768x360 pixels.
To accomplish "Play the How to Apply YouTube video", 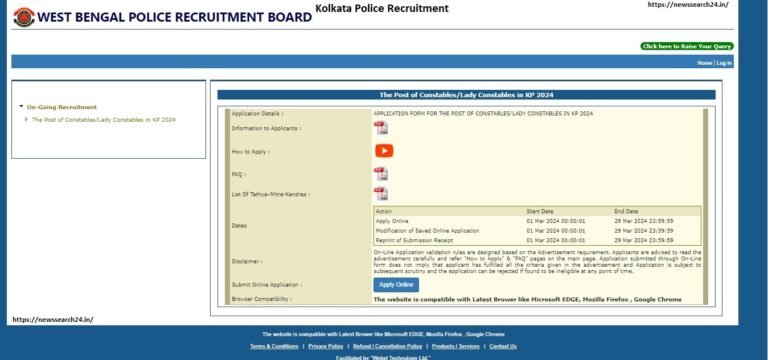I will tap(384, 151).
